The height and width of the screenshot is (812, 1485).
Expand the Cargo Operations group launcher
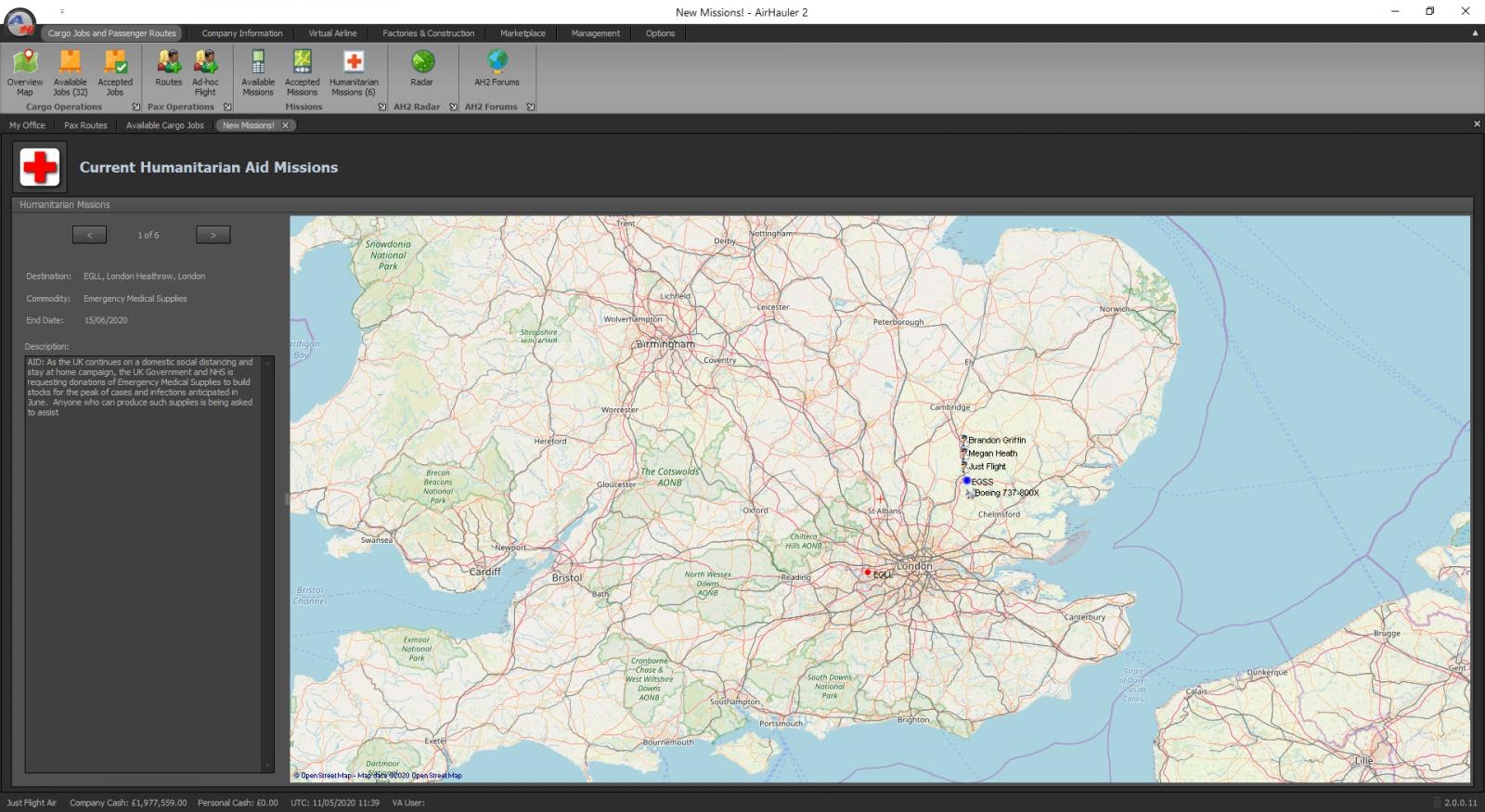(x=136, y=107)
